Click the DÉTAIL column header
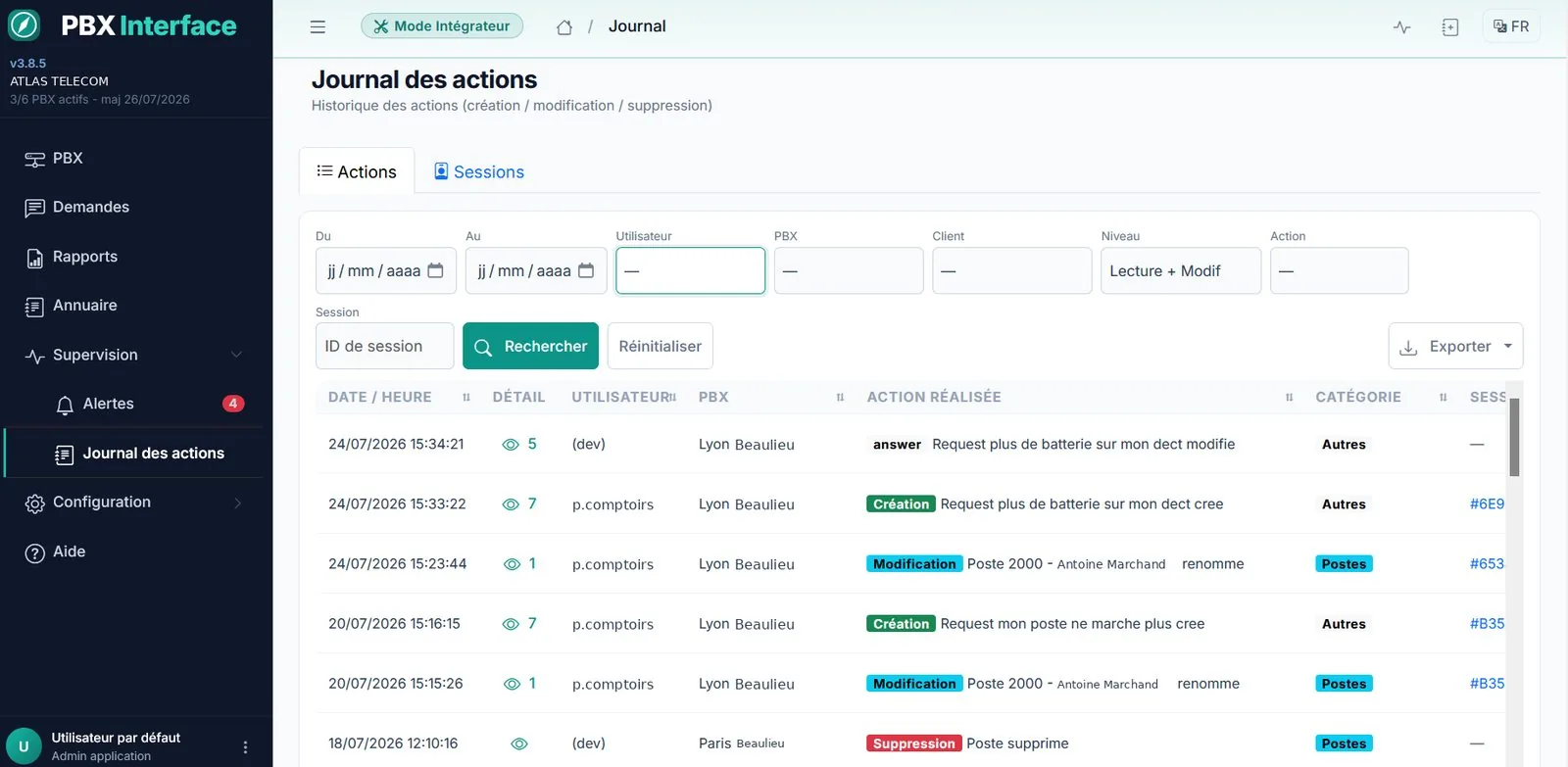The width and height of the screenshot is (1568, 767). coord(518,397)
